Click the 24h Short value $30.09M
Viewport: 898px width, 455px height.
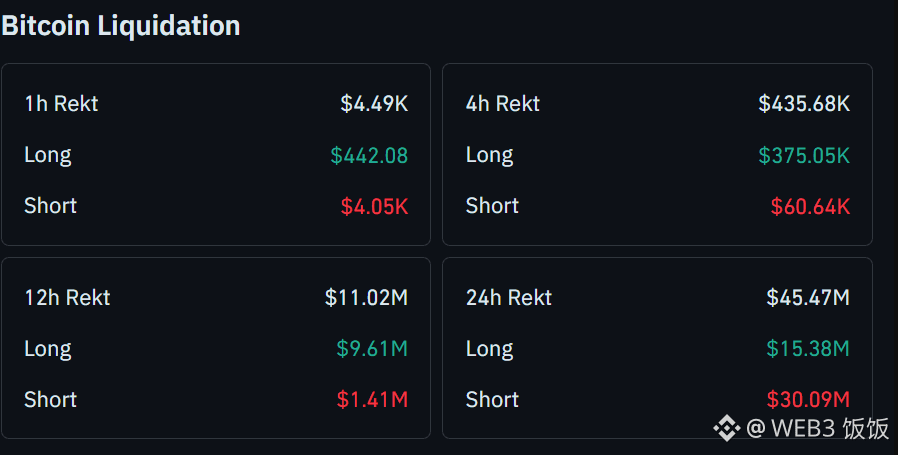coord(808,399)
